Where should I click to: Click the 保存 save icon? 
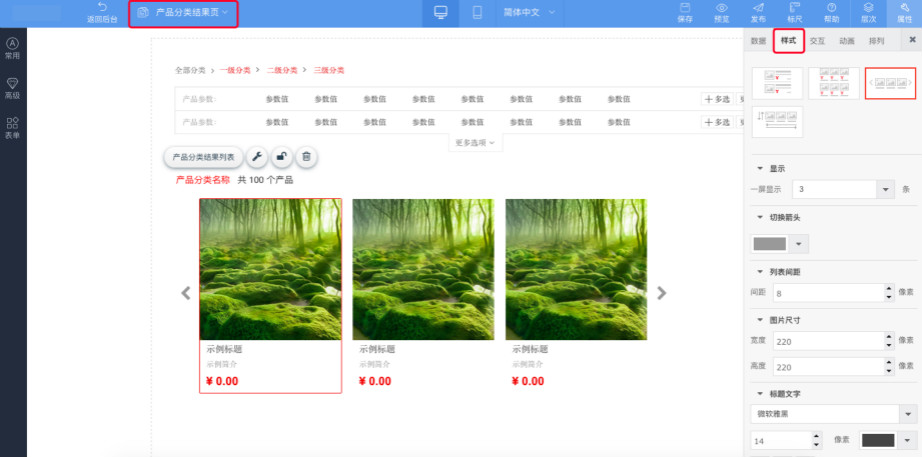point(685,8)
